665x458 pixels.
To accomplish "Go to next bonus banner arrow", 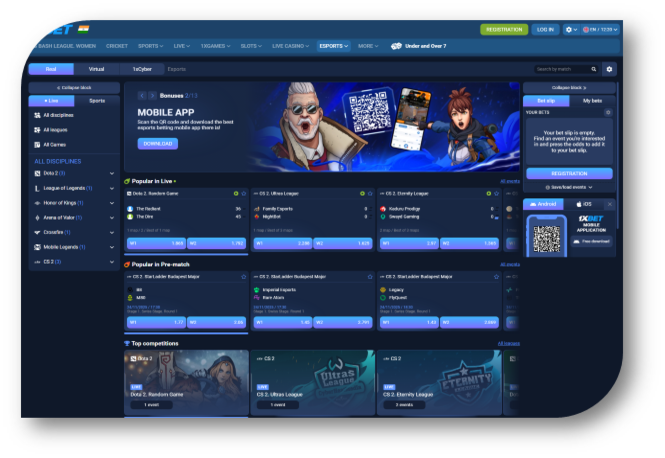I will pos(151,95).
